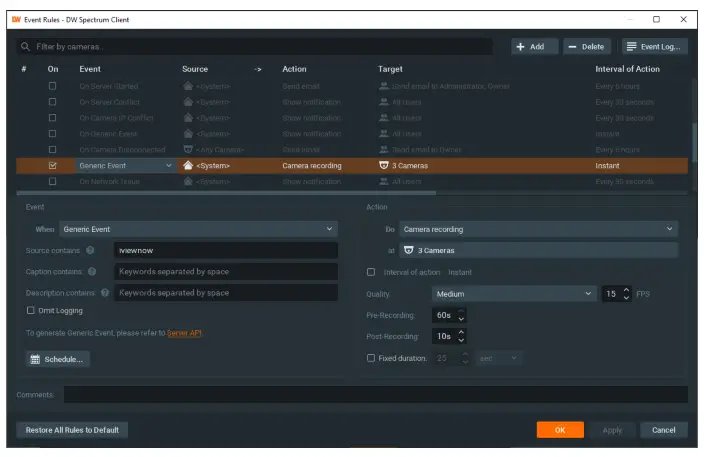Click the DW logo in title bar
The image size is (705, 457).
(16, 19)
